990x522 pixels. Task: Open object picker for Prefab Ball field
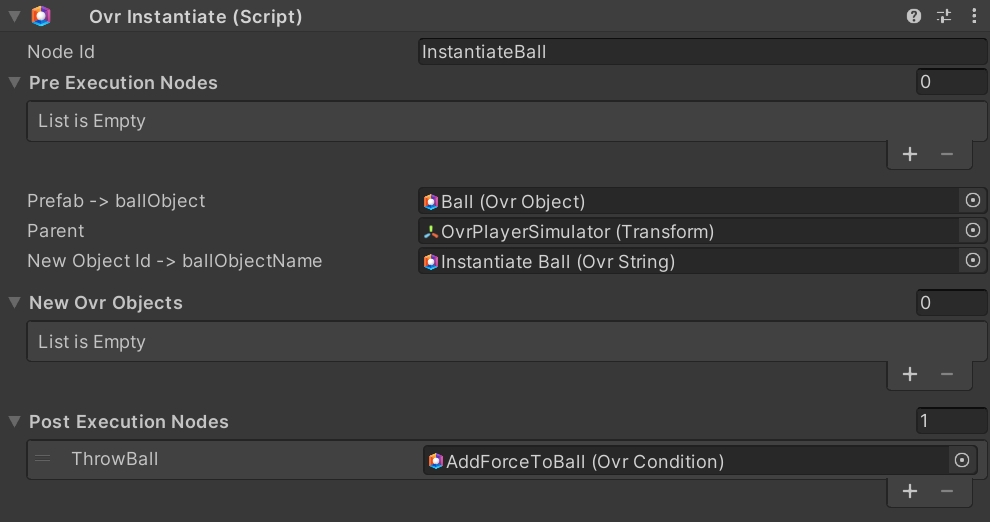[x=972, y=201]
